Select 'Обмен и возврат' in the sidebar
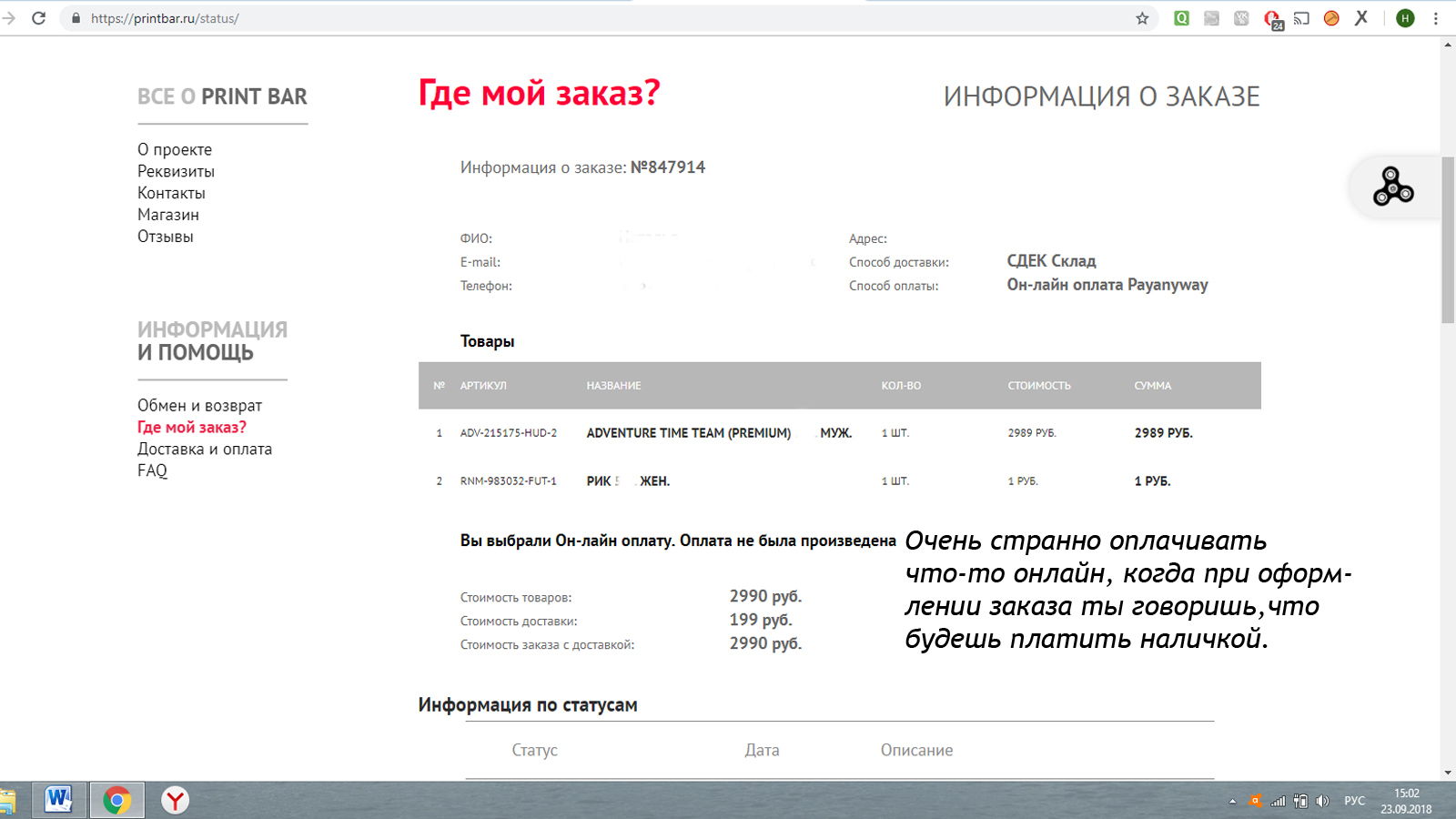The image size is (1456, 819). coord(199,405)
